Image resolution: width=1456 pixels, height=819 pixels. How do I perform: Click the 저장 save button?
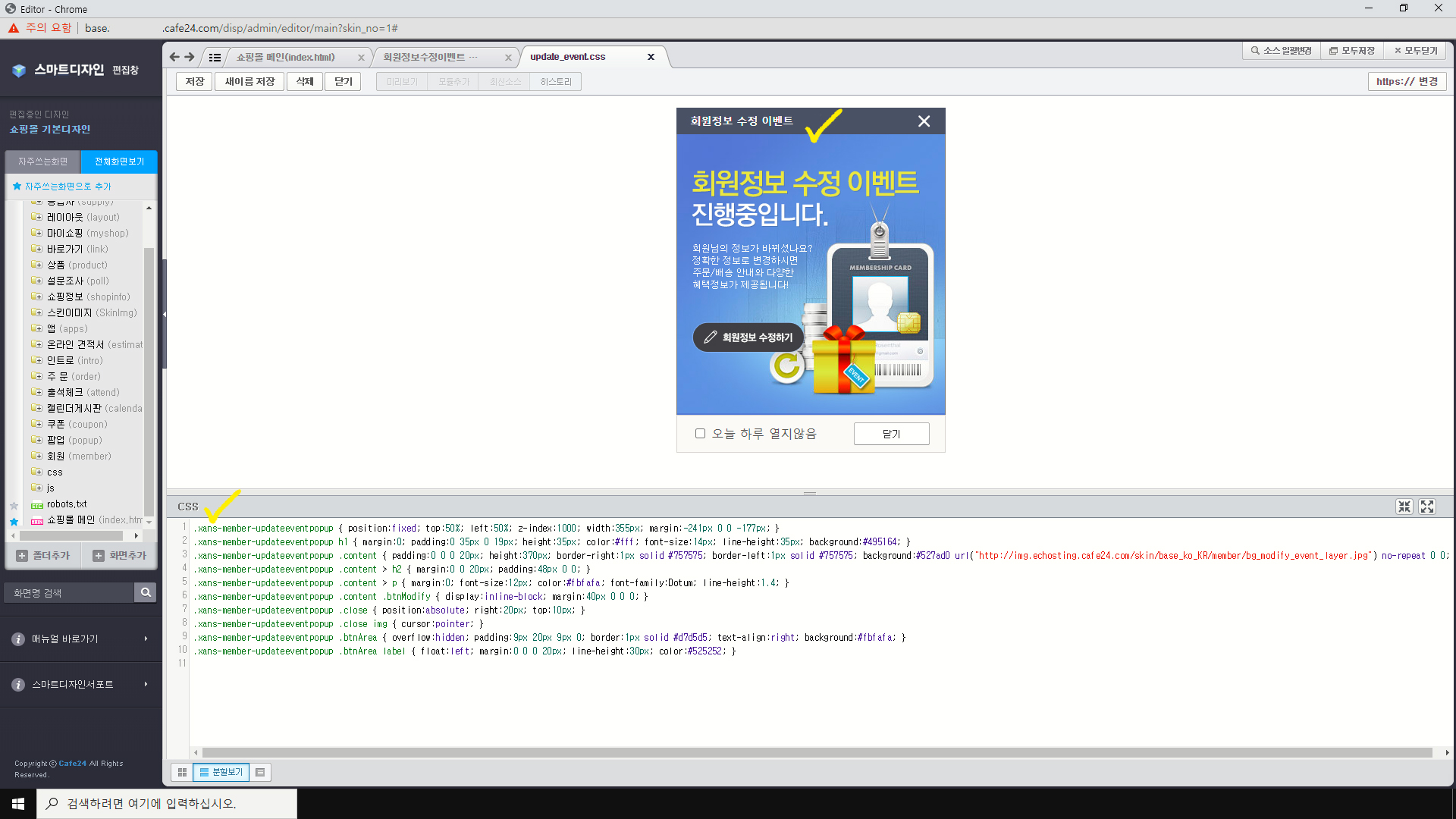[194, 81]
